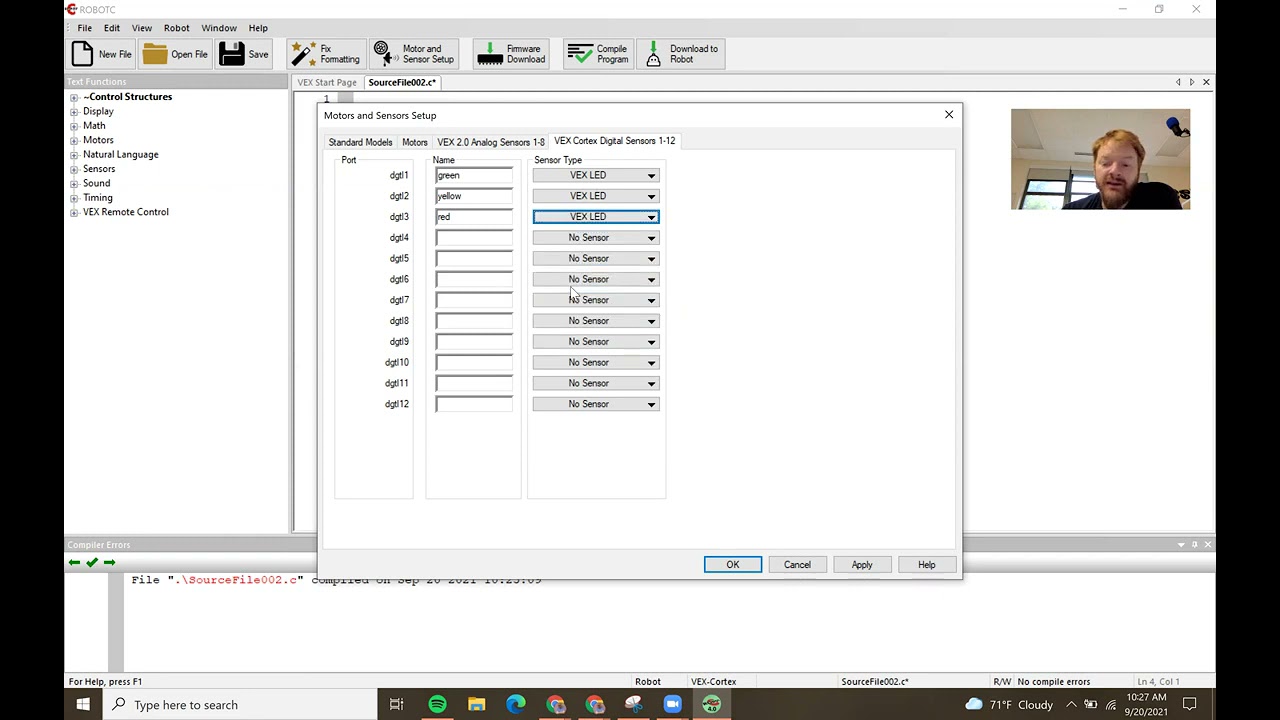Click the empty dgtl6 name field
Viewport: 1280px width, 720px height.
(474, 280)
